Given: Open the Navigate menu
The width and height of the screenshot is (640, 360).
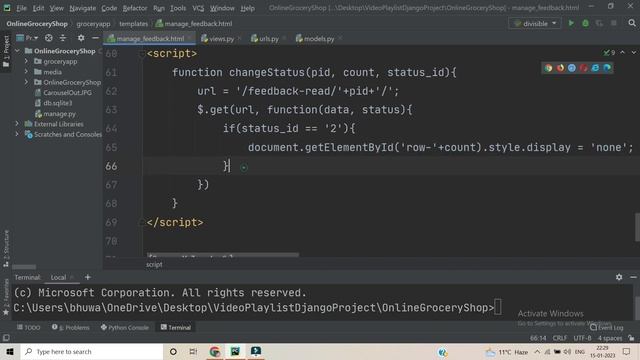Looking at the screenshot, I should coord(82,8).
